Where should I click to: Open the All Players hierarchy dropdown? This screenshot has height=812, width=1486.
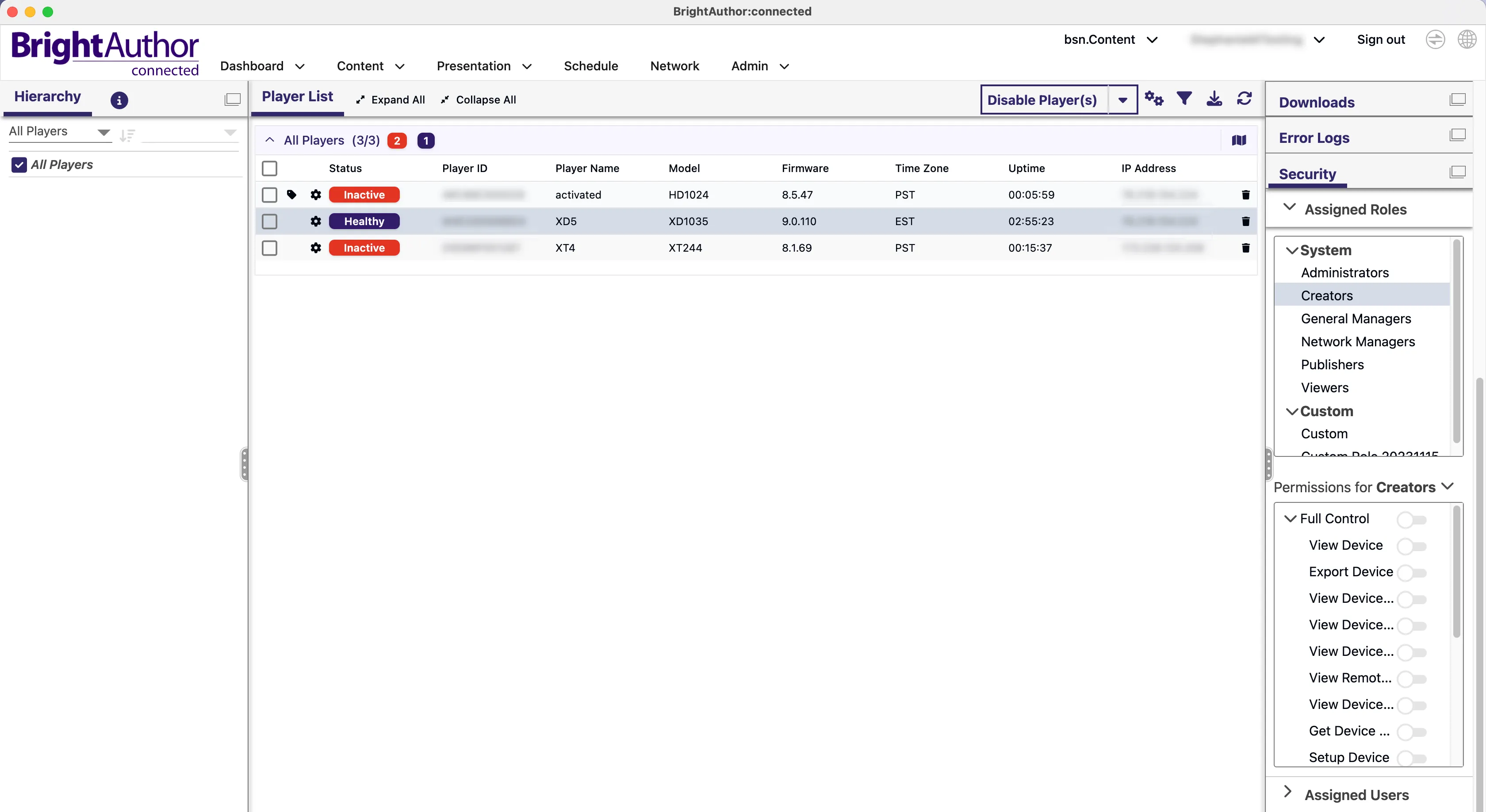click(60, 131)
